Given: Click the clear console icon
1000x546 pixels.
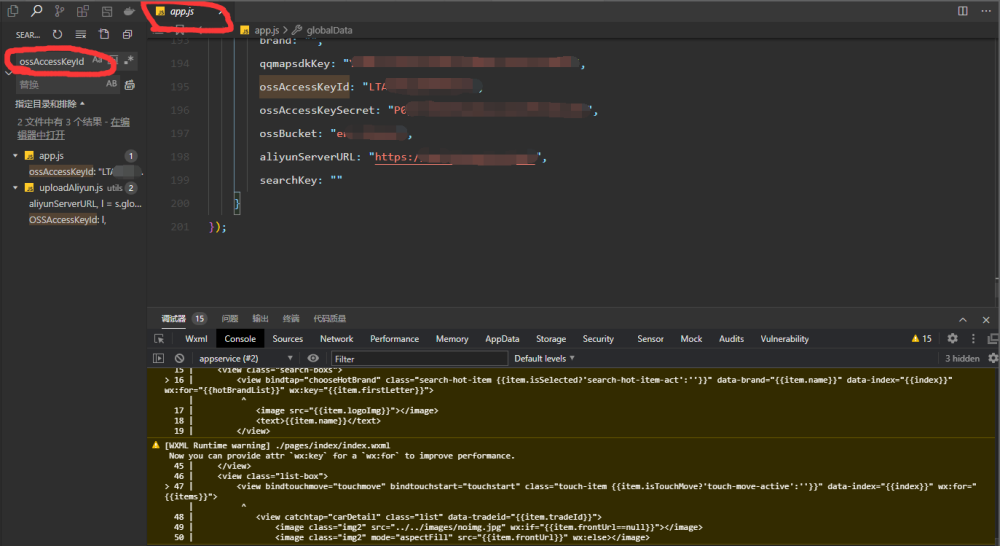Looking at the screenshot, I should click(180, 358).
